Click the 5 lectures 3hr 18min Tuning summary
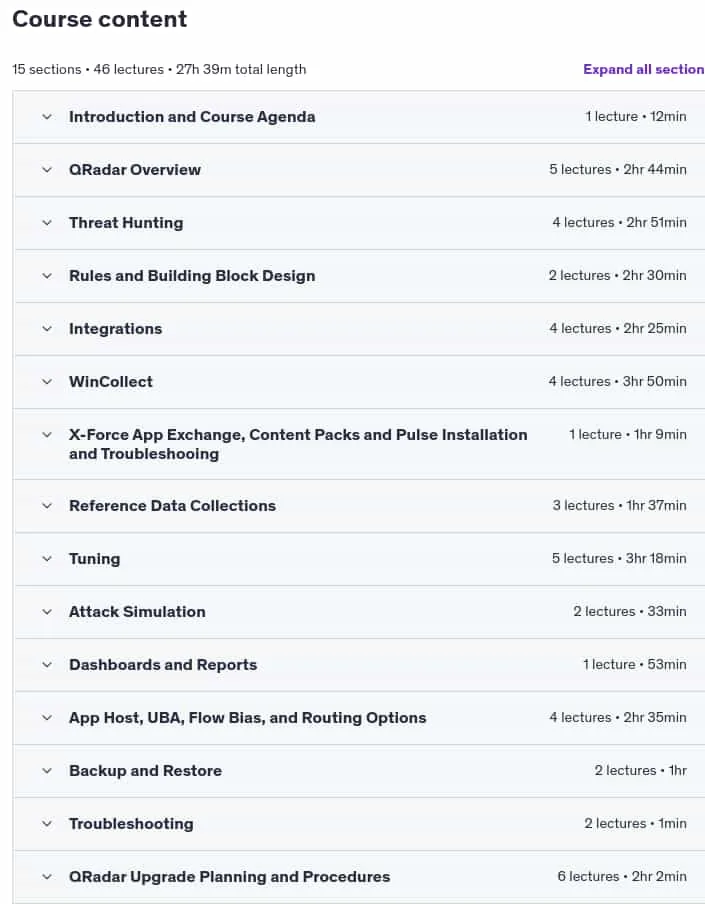705x904 pixels. coord(619,559)
